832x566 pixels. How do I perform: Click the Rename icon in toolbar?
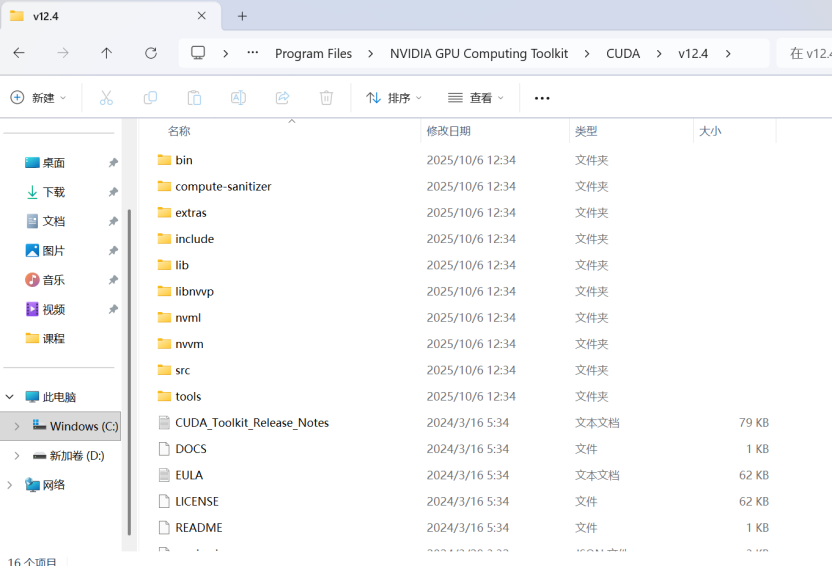238,98
